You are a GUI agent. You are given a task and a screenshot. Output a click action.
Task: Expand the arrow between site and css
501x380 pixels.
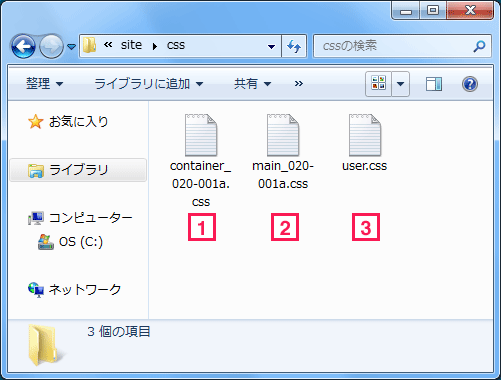[x=154, y=46]
